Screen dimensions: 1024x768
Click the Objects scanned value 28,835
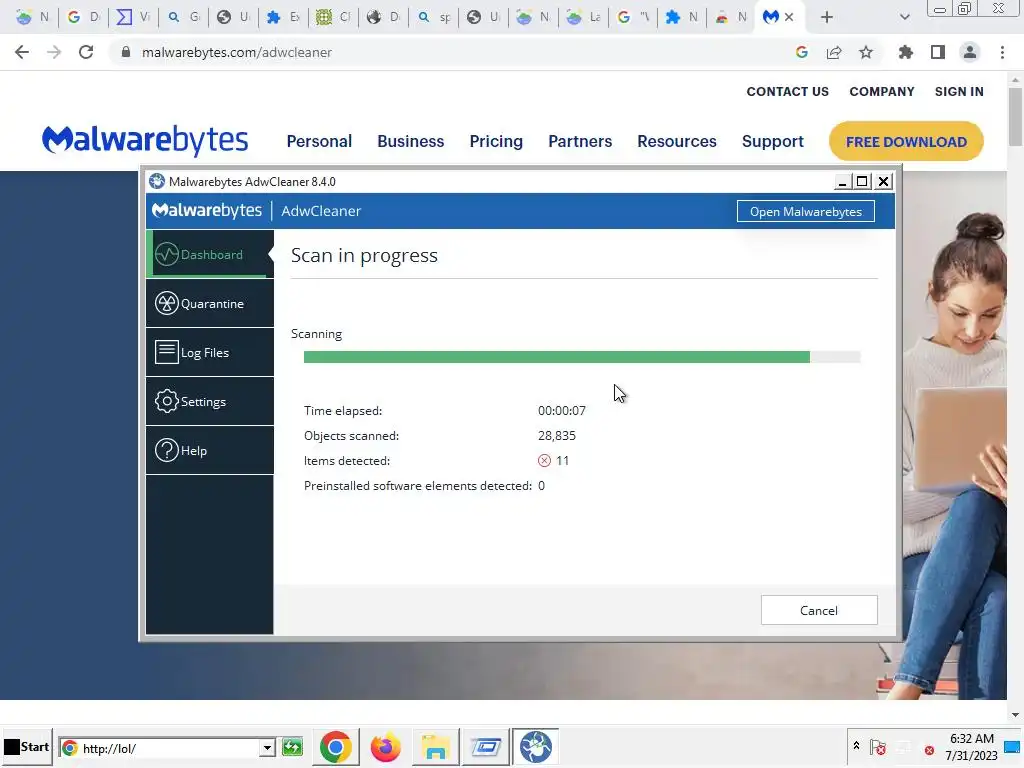click(556, 436)
